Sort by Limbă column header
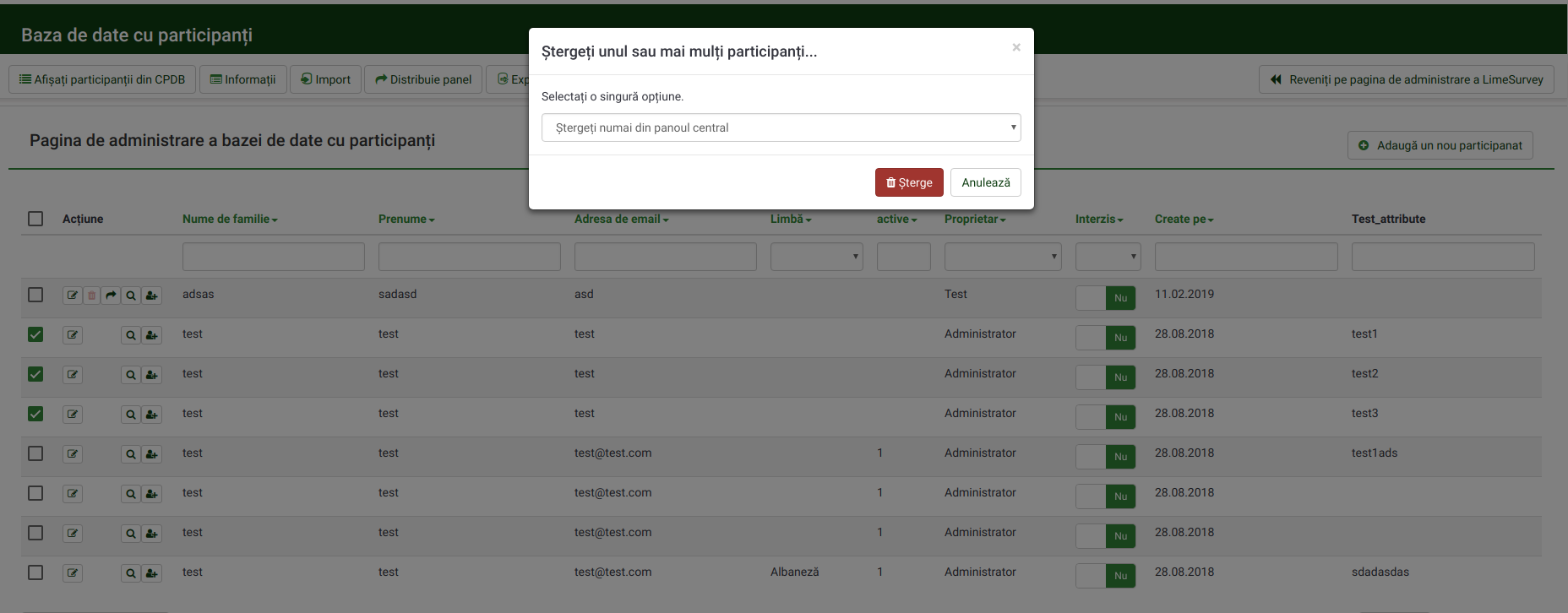The height and width of the screenshot is (613, 1568). pos(791,219)
